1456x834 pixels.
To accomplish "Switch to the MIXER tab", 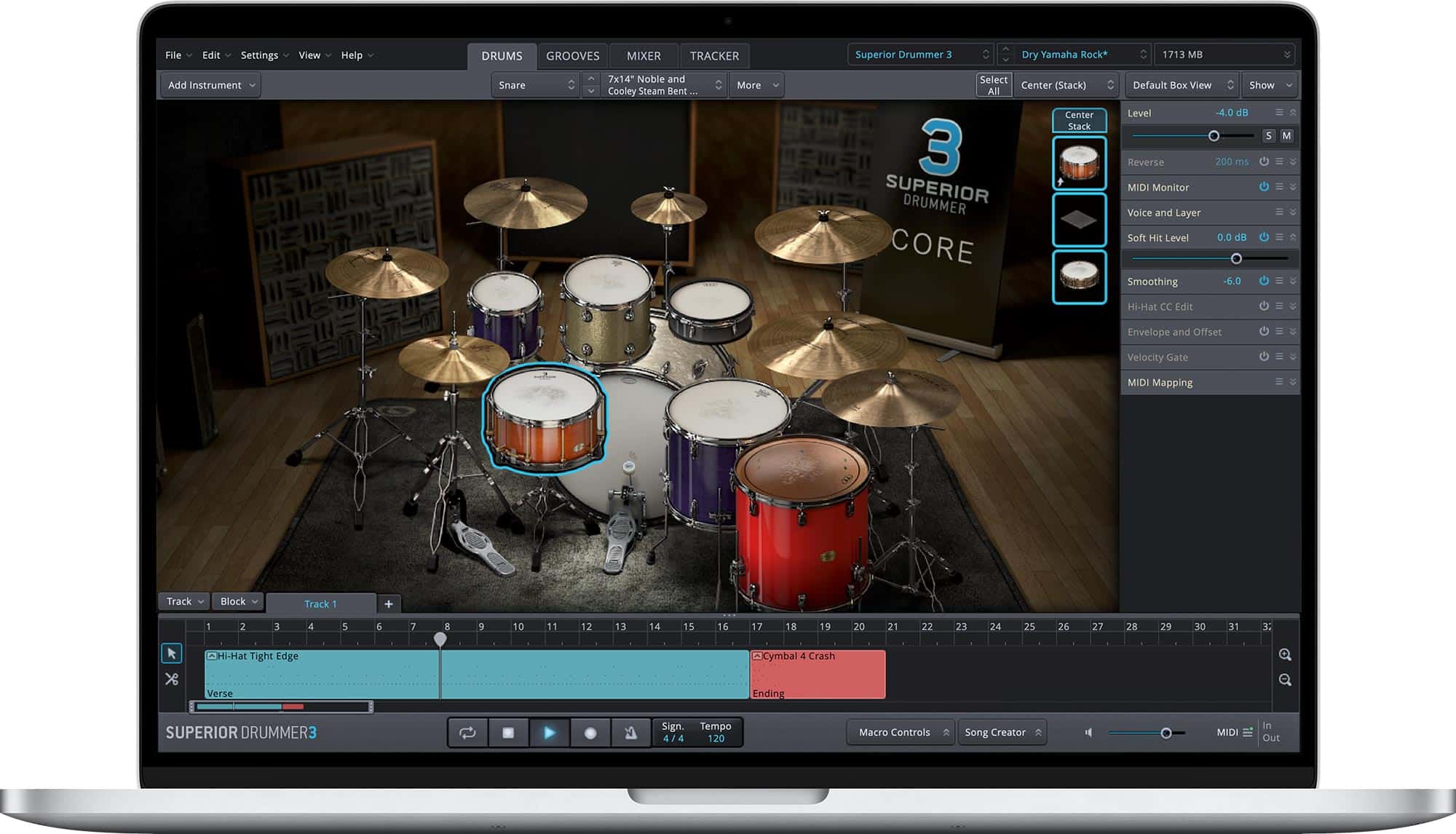I will pos(644,56).
